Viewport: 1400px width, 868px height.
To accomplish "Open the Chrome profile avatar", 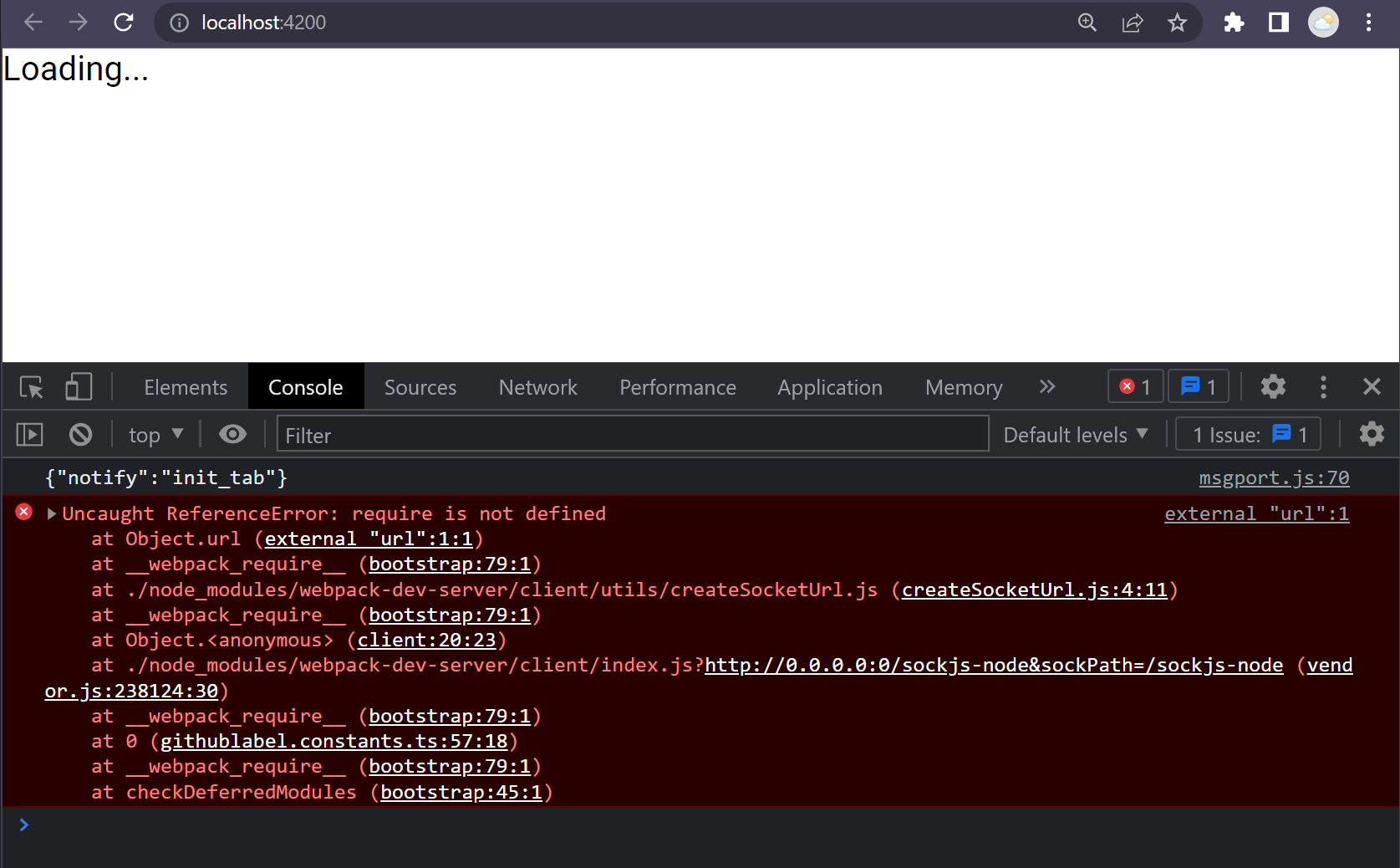I will 1323,23.
